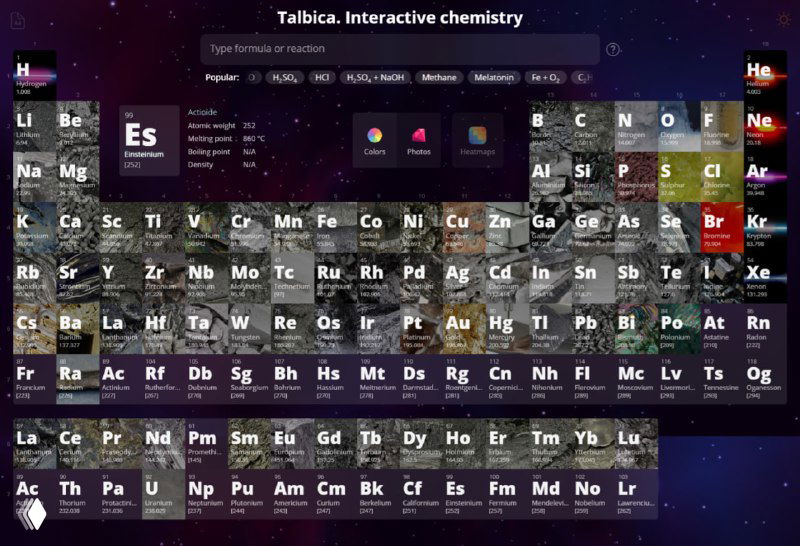Choose the HCl popular suggestion
Screen dimensions: 800x546
pyautogui.click(x=322, y=77)
